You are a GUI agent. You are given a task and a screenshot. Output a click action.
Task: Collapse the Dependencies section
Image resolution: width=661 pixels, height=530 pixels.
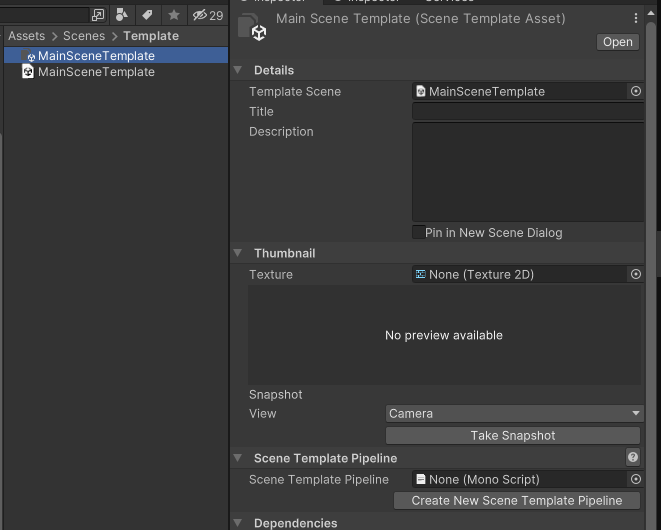click(x=238, y=523)
